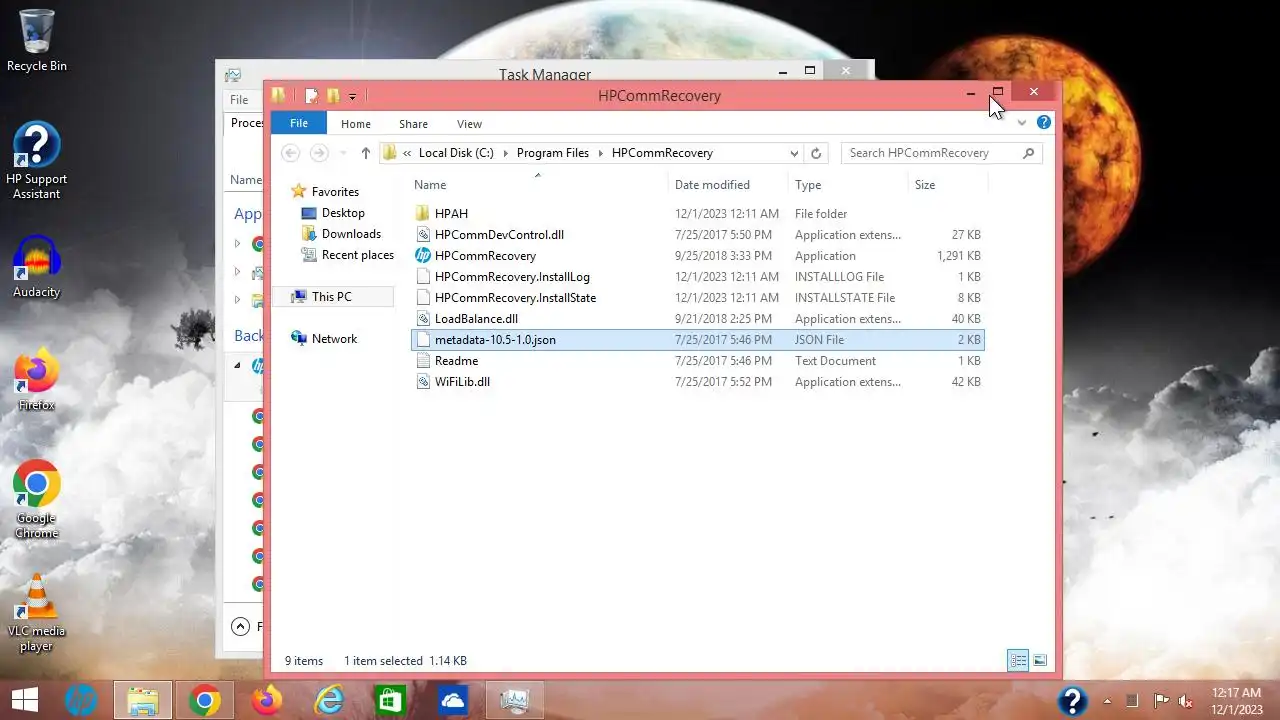Open the File ribbon tab
Viewport: 1280px width, 720px height.
tap(298, 123)
